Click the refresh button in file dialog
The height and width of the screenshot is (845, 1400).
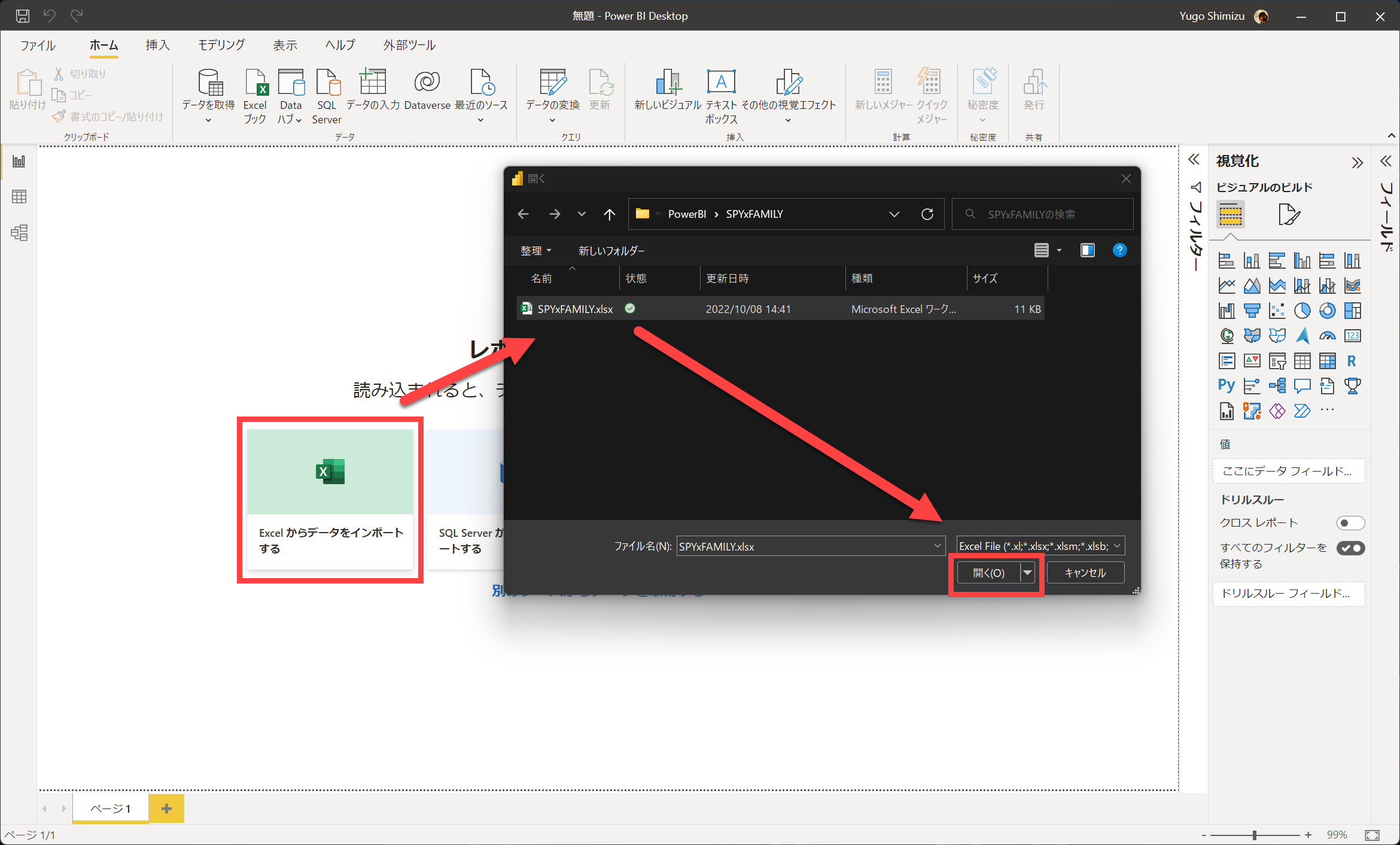click(927, 214)
